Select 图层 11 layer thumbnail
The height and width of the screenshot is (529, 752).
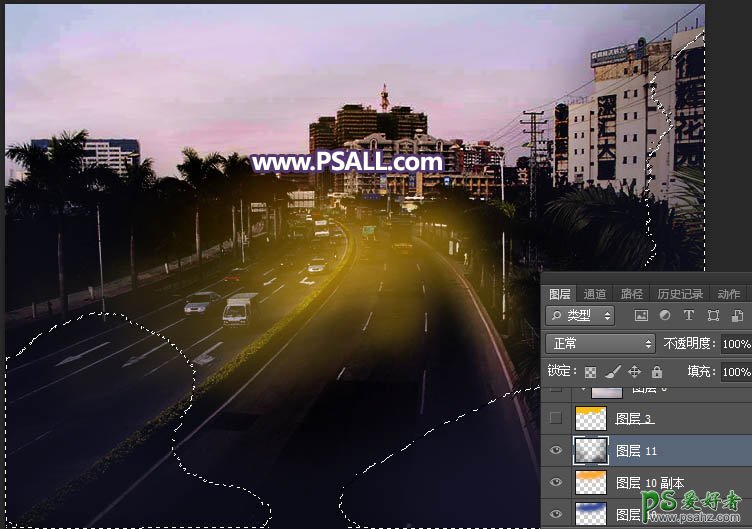click(589, 451)
